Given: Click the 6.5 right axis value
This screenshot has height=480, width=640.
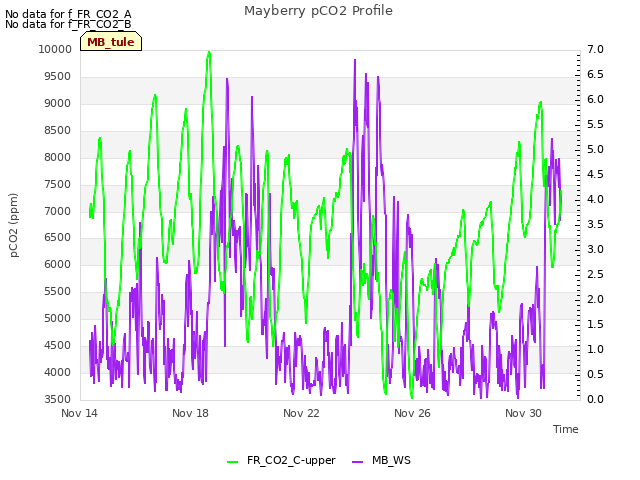Looking at the screenshot, I should [x=595, y=74].
